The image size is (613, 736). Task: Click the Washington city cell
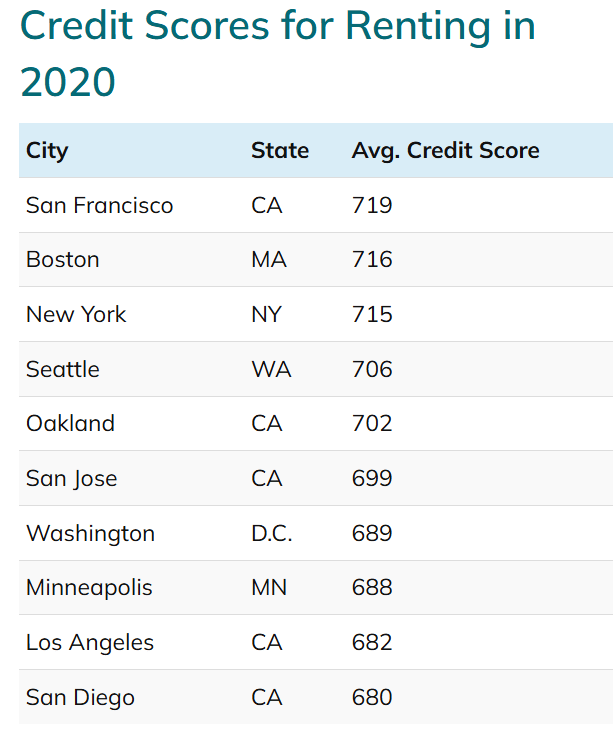(x=90, y=534)
